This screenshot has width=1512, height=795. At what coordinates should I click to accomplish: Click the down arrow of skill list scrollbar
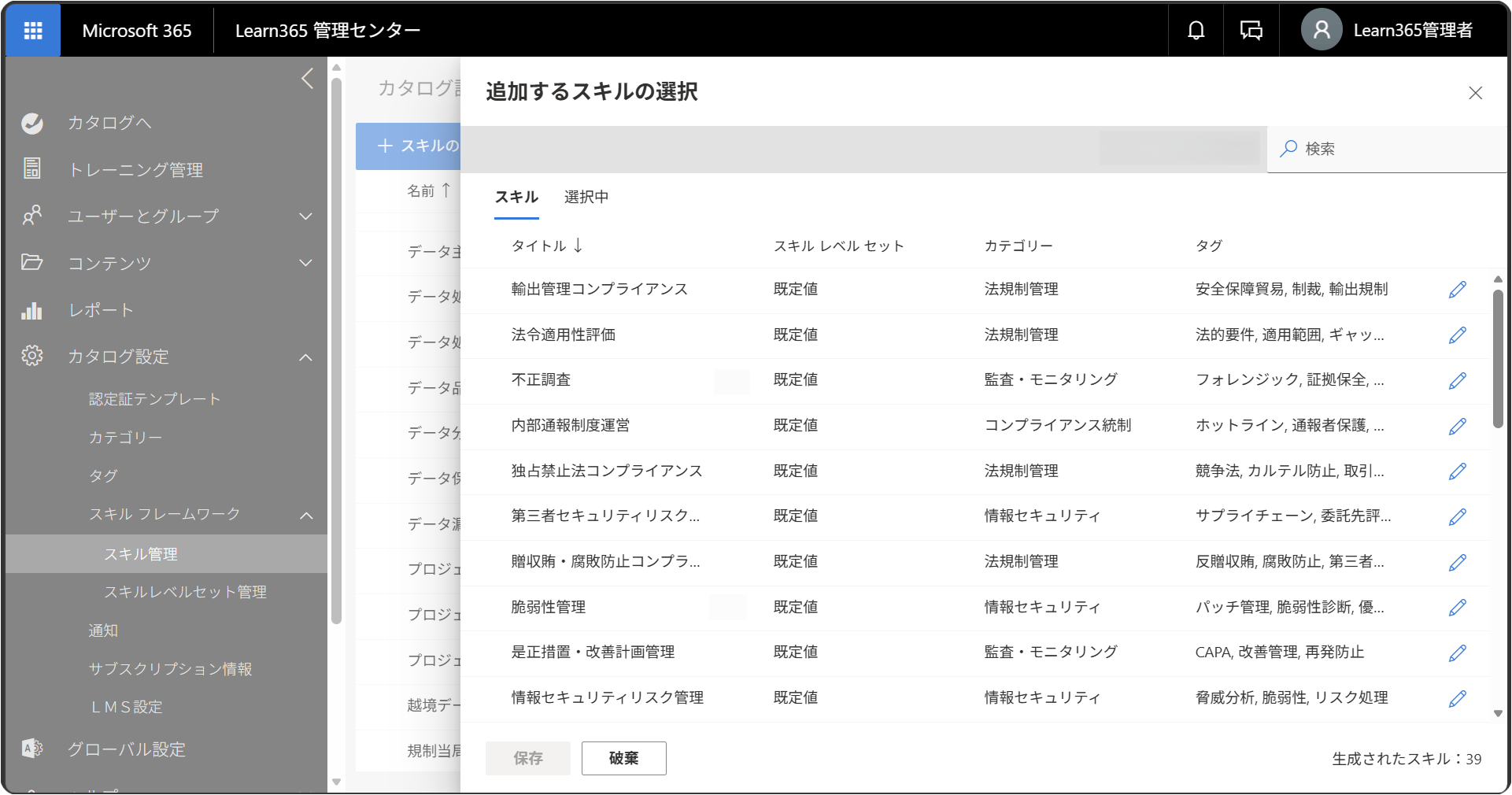(x=1498, y=714)
